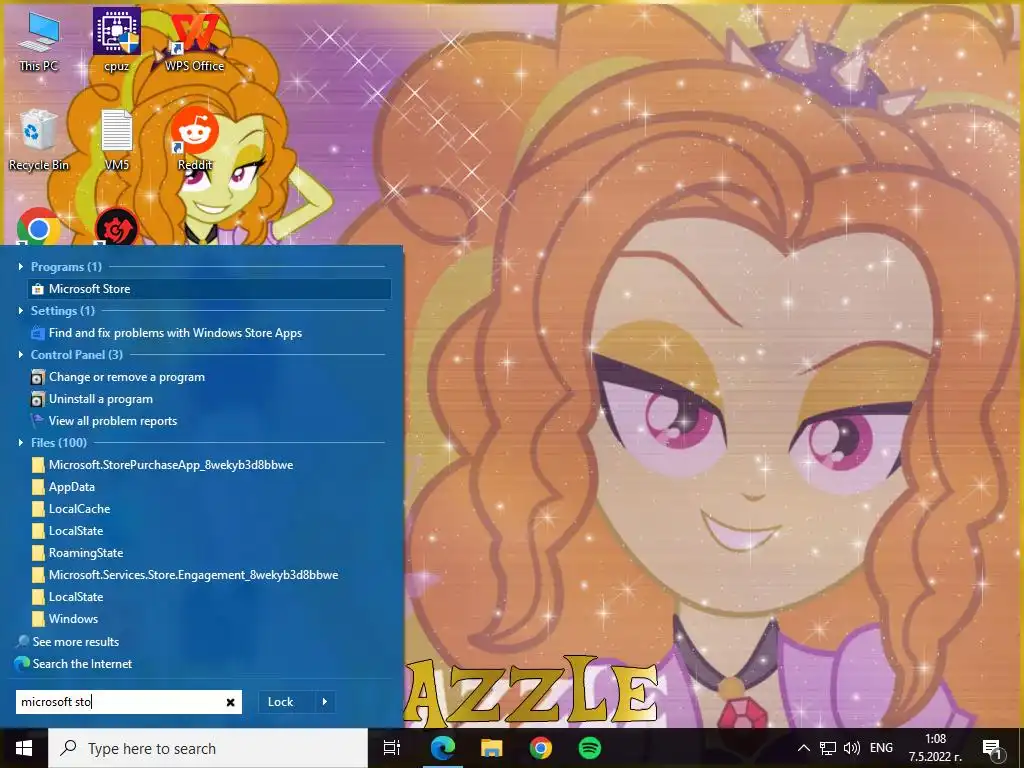Collapse the Files (100) results group
Screen dimensions: 1024x768
(21, 443)
